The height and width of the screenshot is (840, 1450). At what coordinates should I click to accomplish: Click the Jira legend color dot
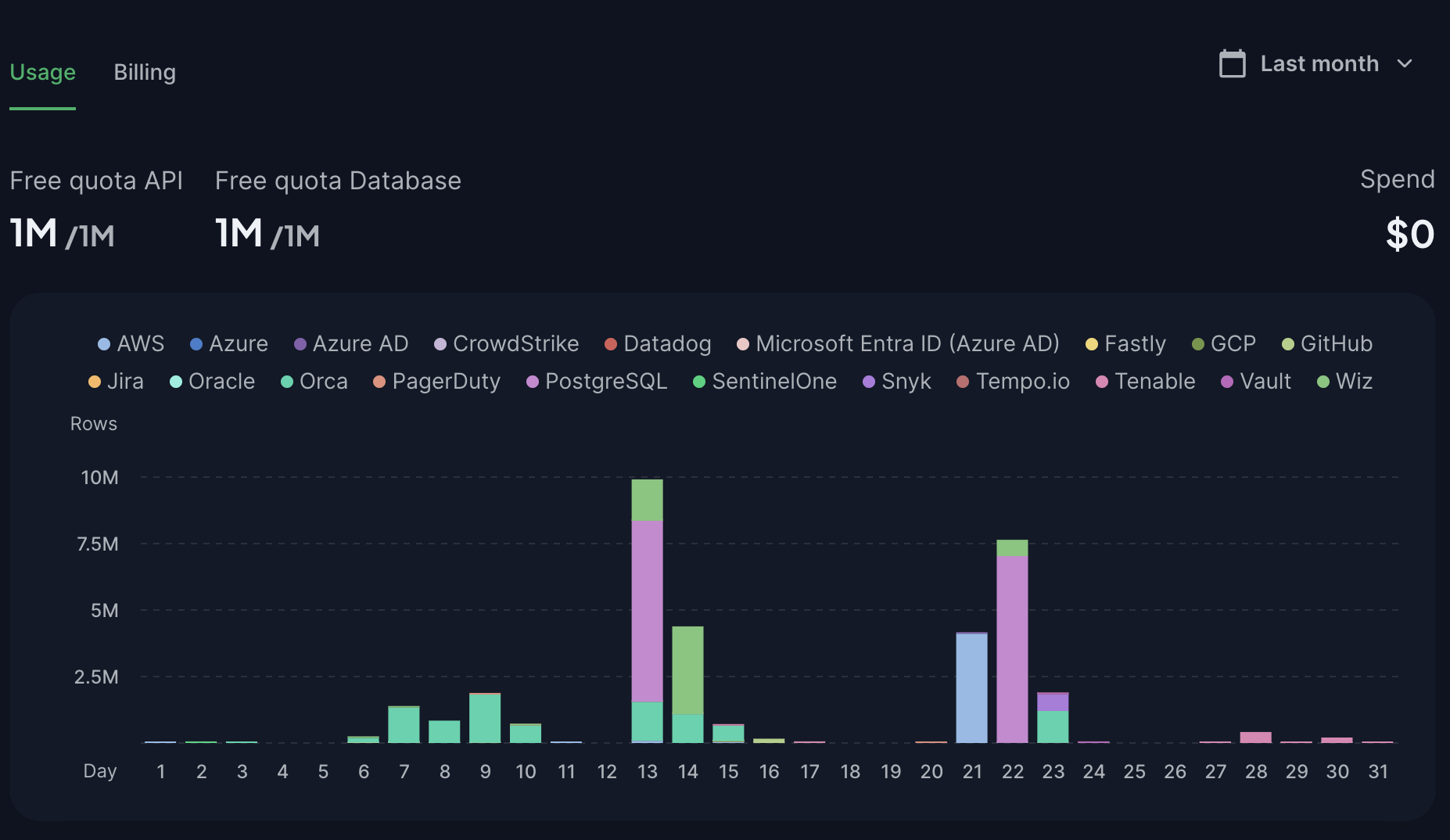point(95,382)
